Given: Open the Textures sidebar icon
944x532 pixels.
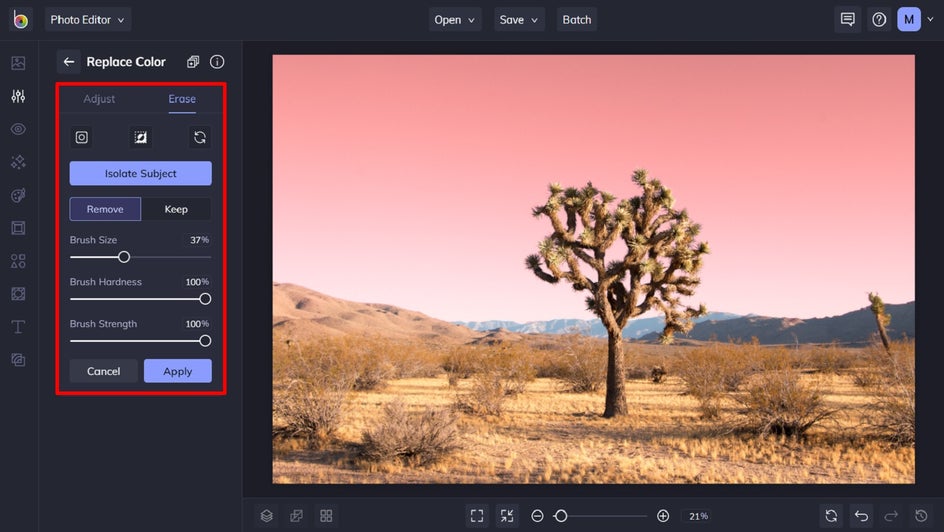Looking at the screenshot, I should [18, 360].
